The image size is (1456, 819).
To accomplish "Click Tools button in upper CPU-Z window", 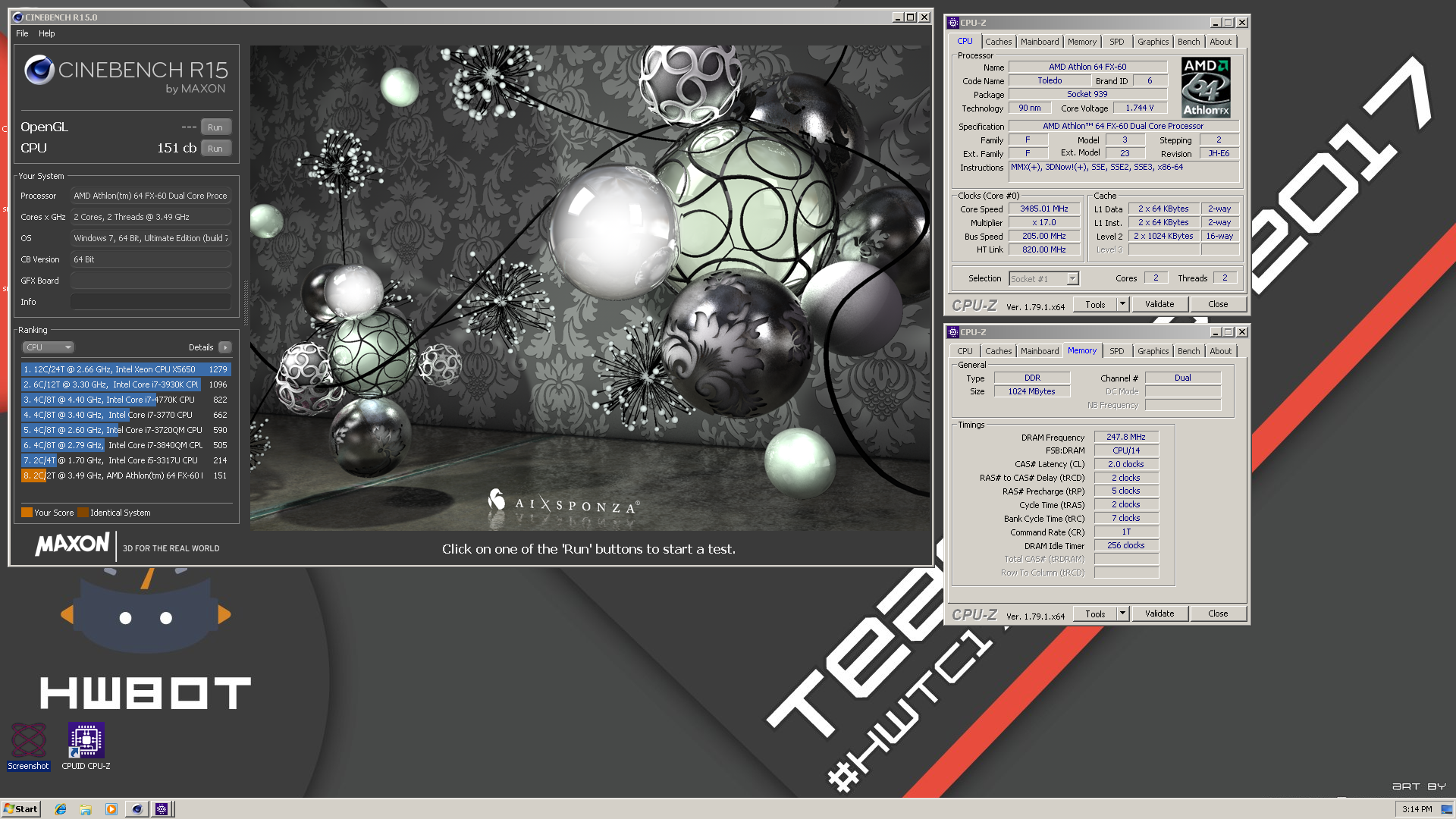I will tap(1095, 304).
